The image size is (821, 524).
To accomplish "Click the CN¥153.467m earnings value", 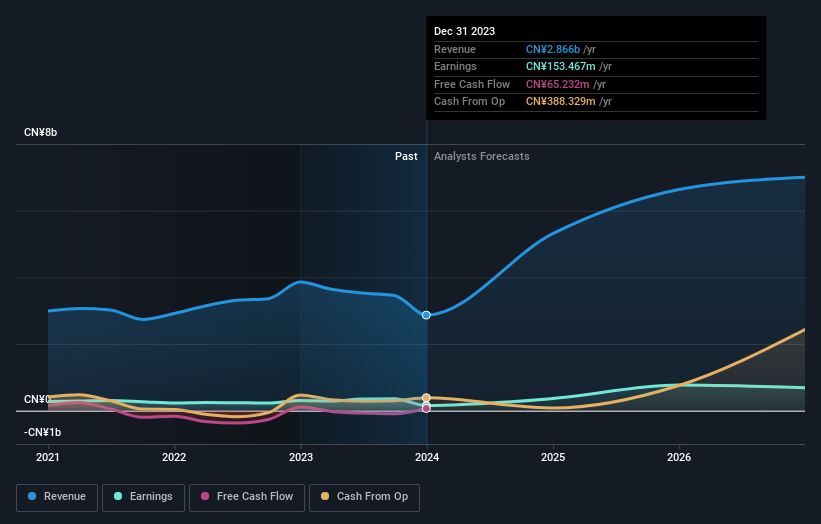I will (x=561, y=66).
